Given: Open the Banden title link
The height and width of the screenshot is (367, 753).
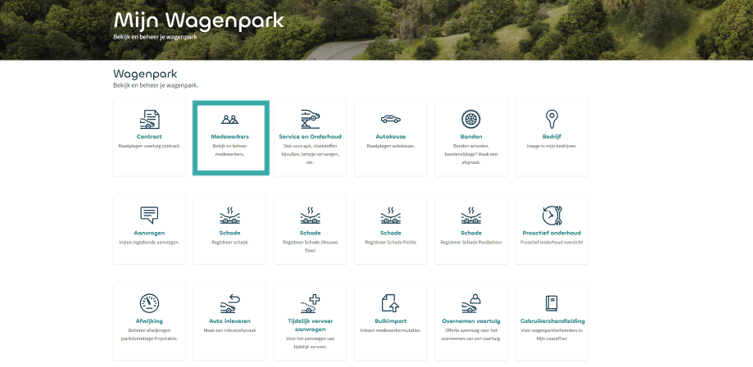Looking at the screenshot, I should pyautogui.click(x=471, y=137).
